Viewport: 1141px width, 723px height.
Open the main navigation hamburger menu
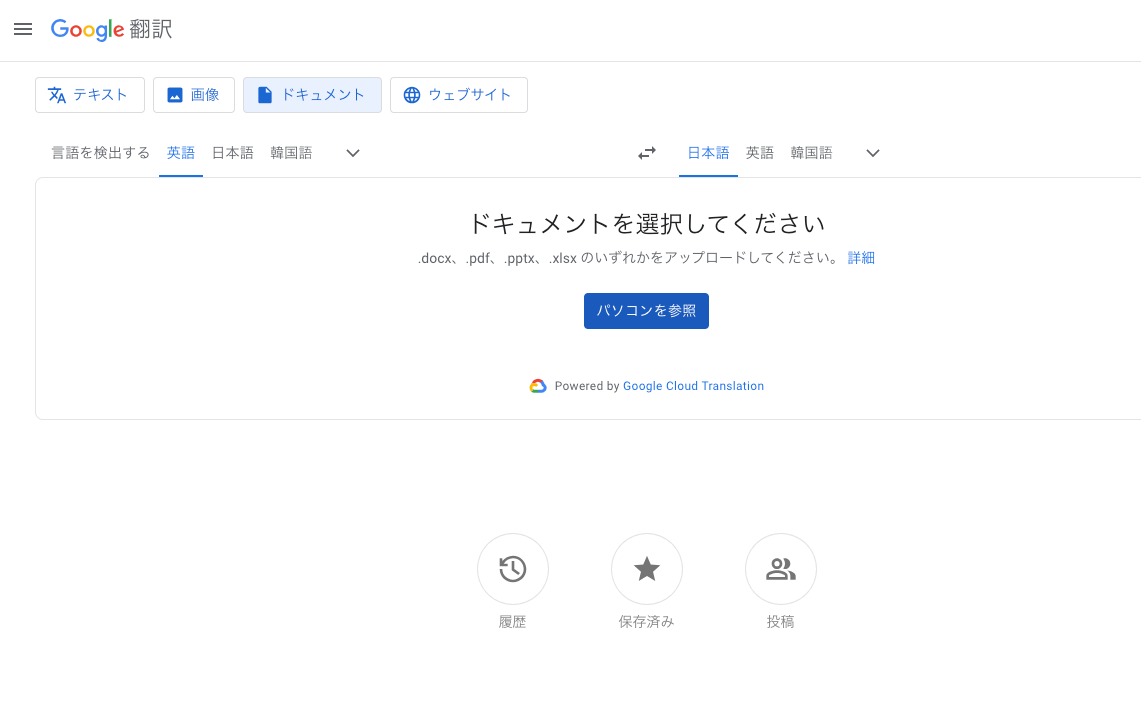coord(23,29)
